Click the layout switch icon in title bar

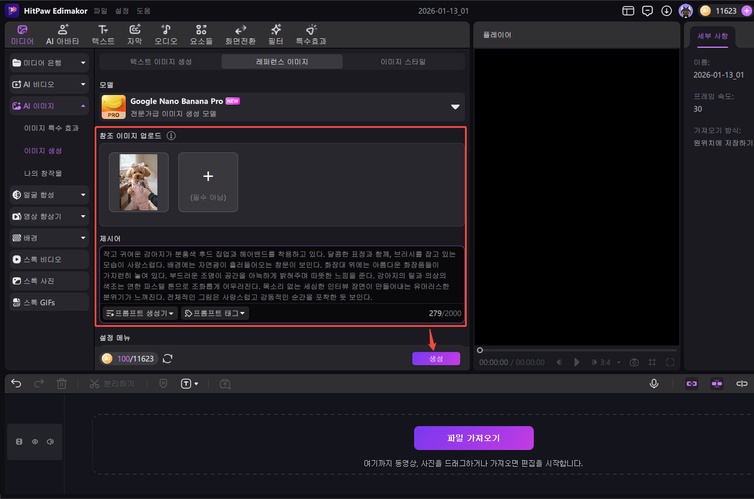[628, 11]
